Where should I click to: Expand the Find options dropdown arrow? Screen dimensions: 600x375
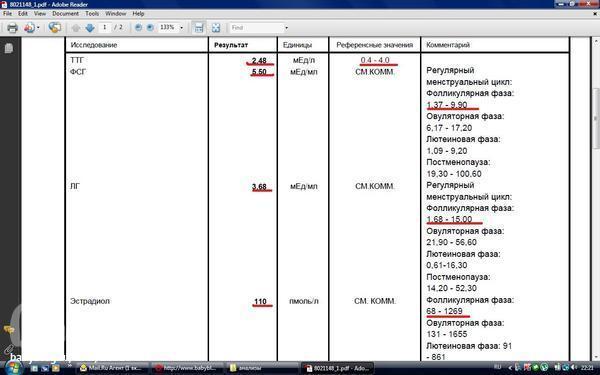pyautogui.click(x=286, y=28)
